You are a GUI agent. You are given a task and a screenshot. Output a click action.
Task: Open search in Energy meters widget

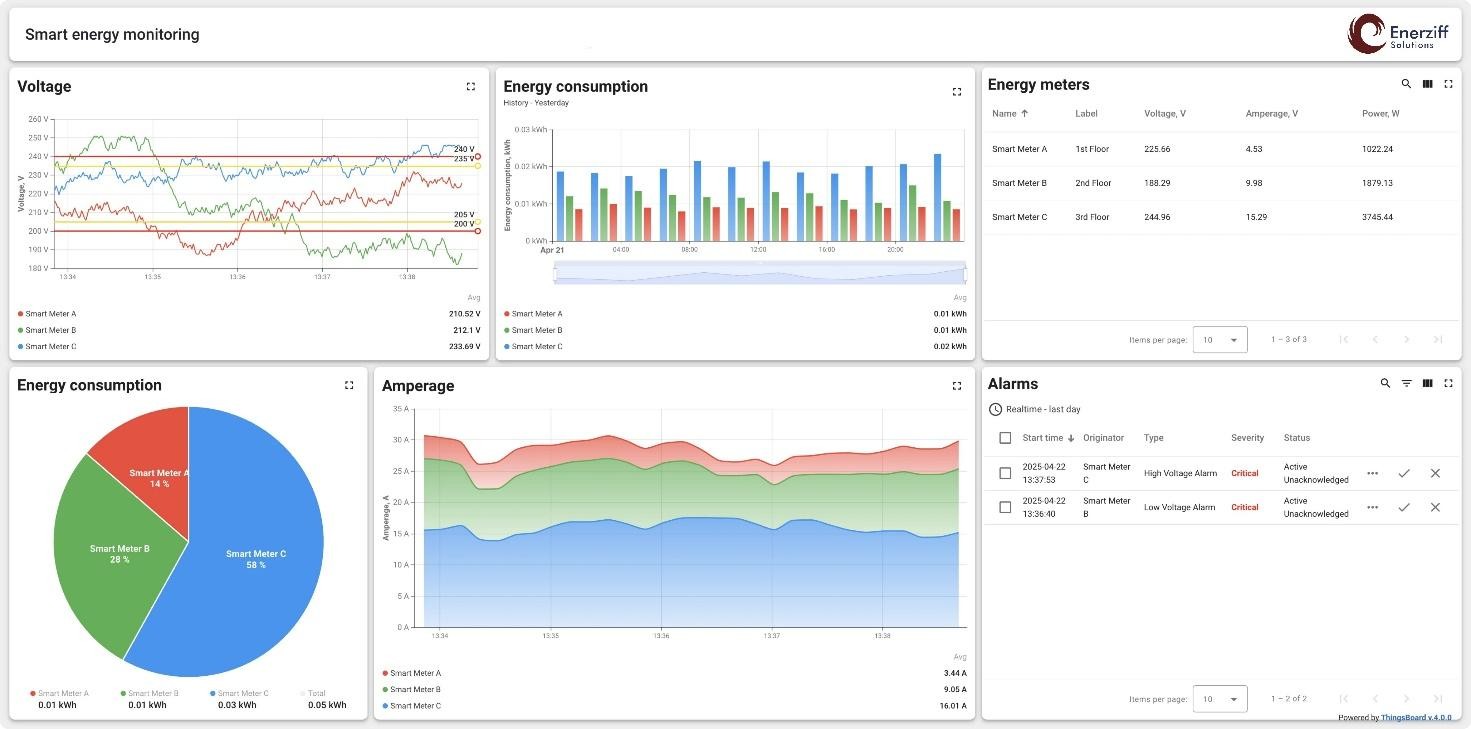1406,85
